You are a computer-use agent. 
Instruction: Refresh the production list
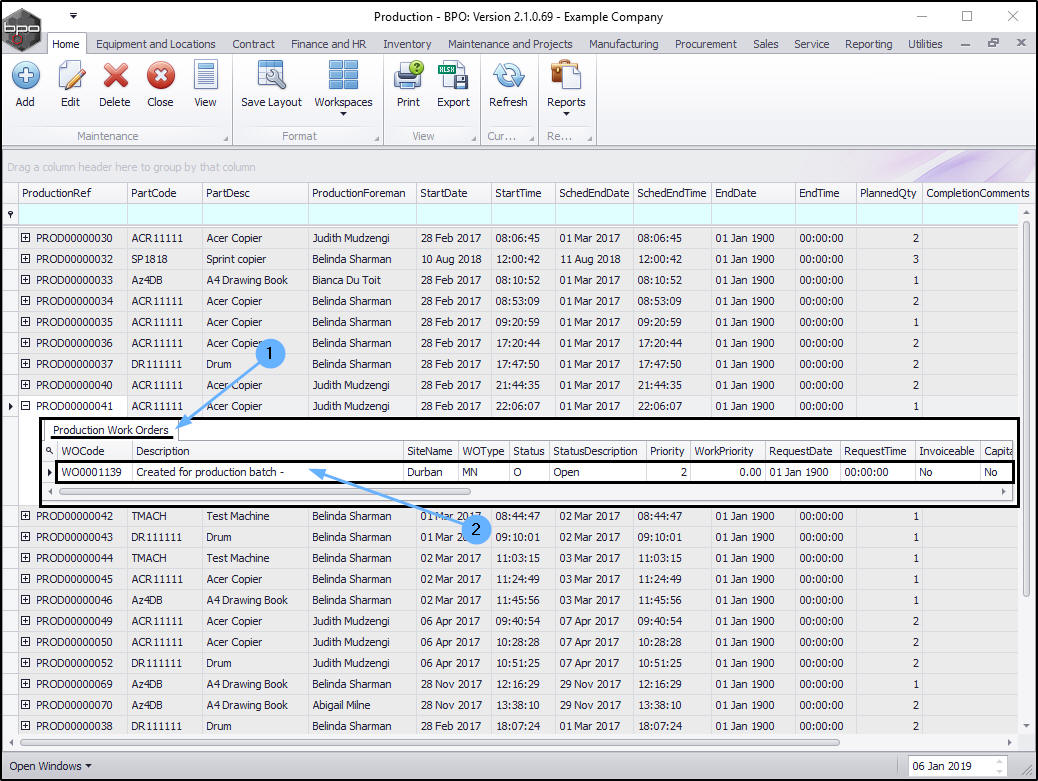pyautogui.click(x=508, y=84)
